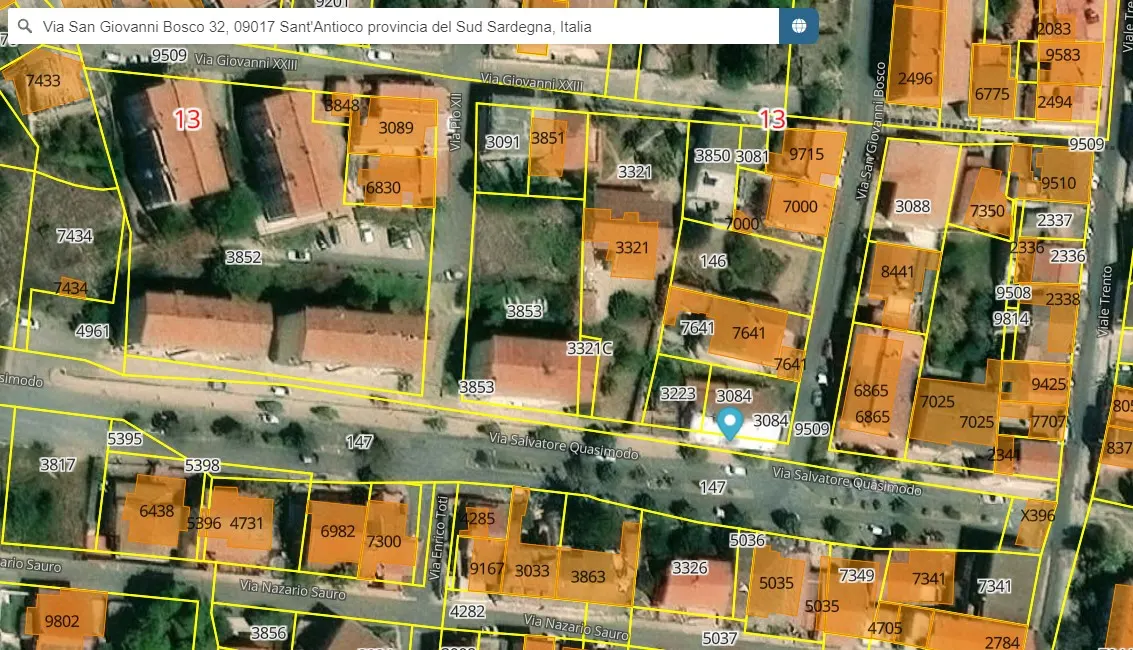1133x650 pixels.
Task: Click Viale Trento street label
Action: tap(1104, 301)
